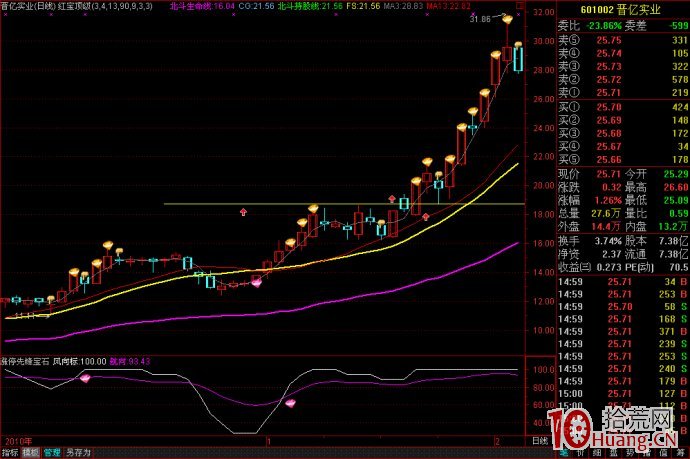Screen dimensions: 690x459
Task: Switch to the 筹 tab in the quote panel
Action: 681,453
